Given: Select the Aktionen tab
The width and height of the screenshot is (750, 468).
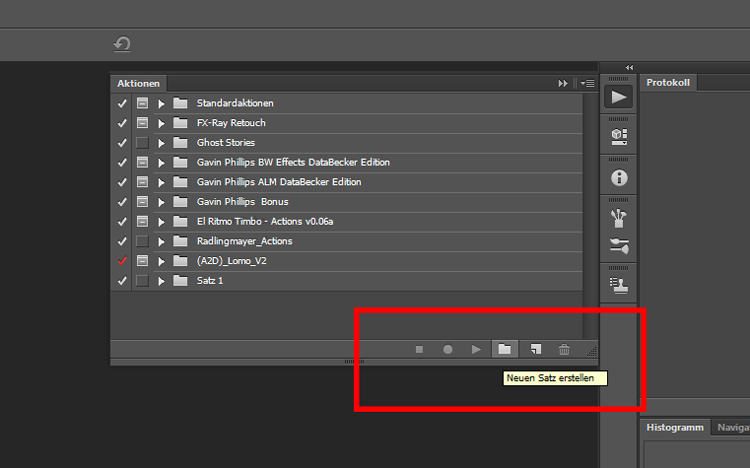Looking at the screenshot, I should click(x=138, y=83).
